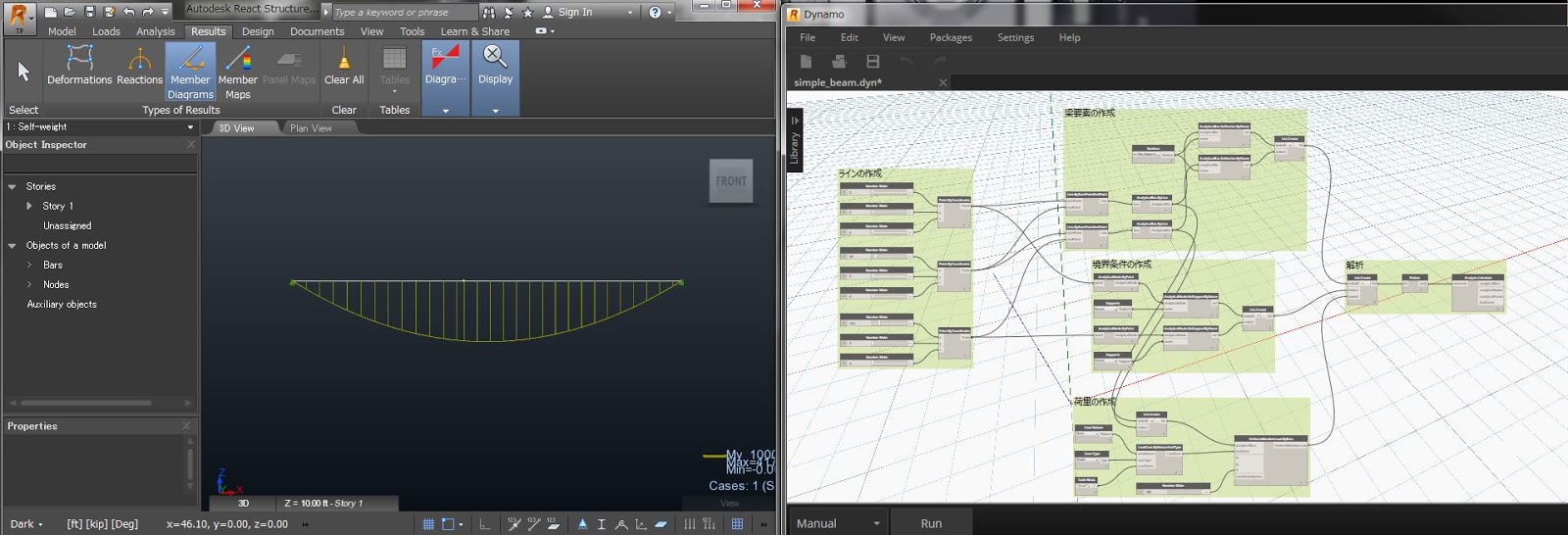The image size is (1568, 535).
Task: Collapse the Stories tree node
Action: (x=12, y=186)
